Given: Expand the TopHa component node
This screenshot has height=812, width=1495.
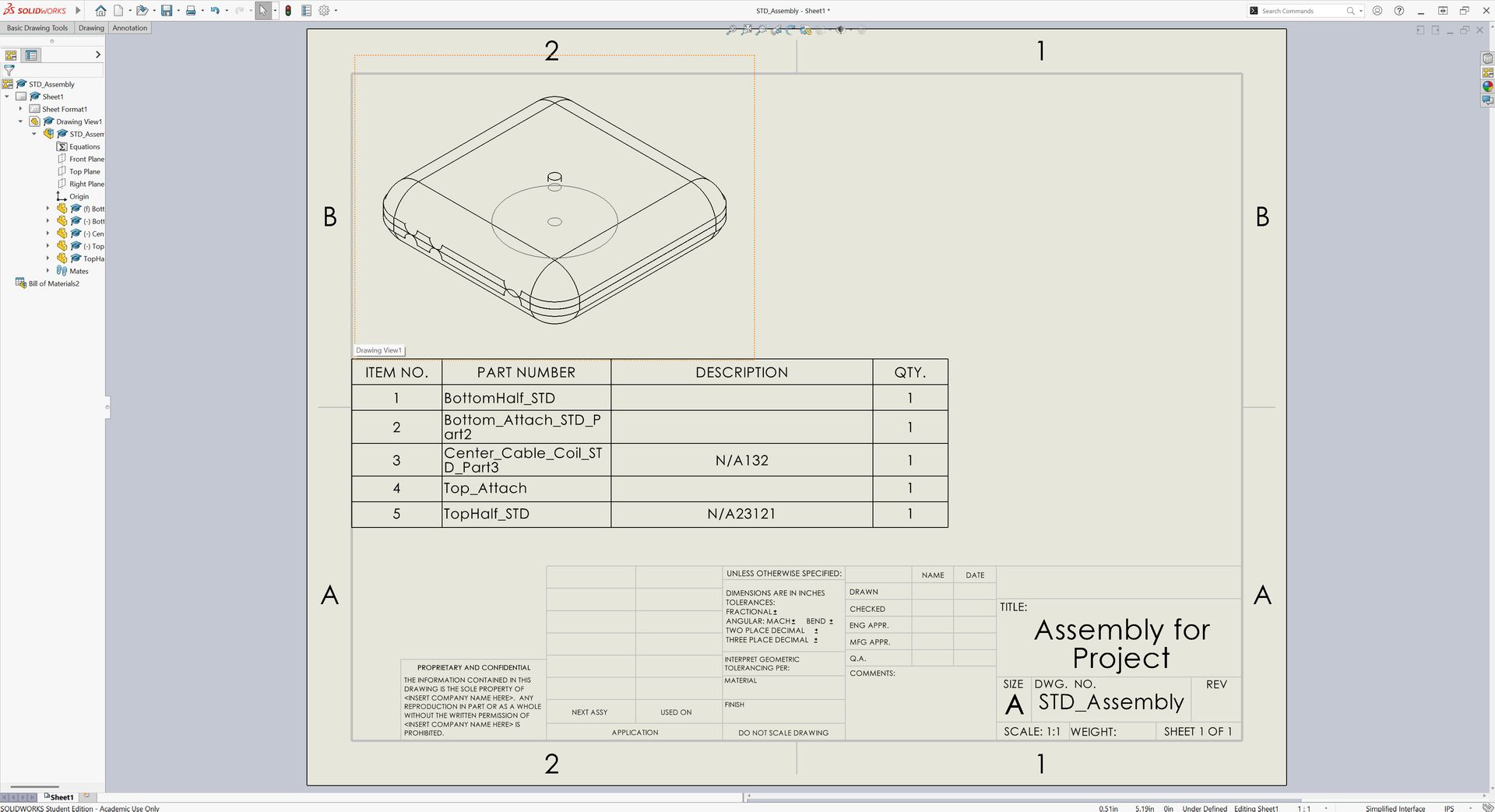Looking at the screenshot, I should point(47,258).
